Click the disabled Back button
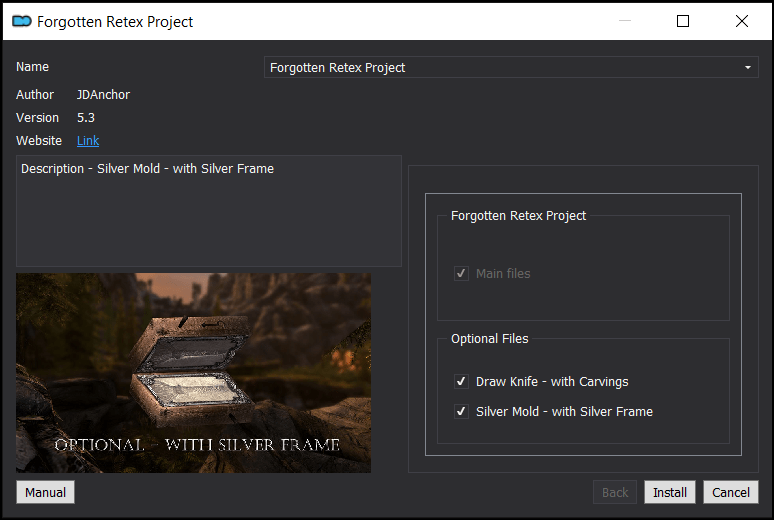 coord(615,492)
